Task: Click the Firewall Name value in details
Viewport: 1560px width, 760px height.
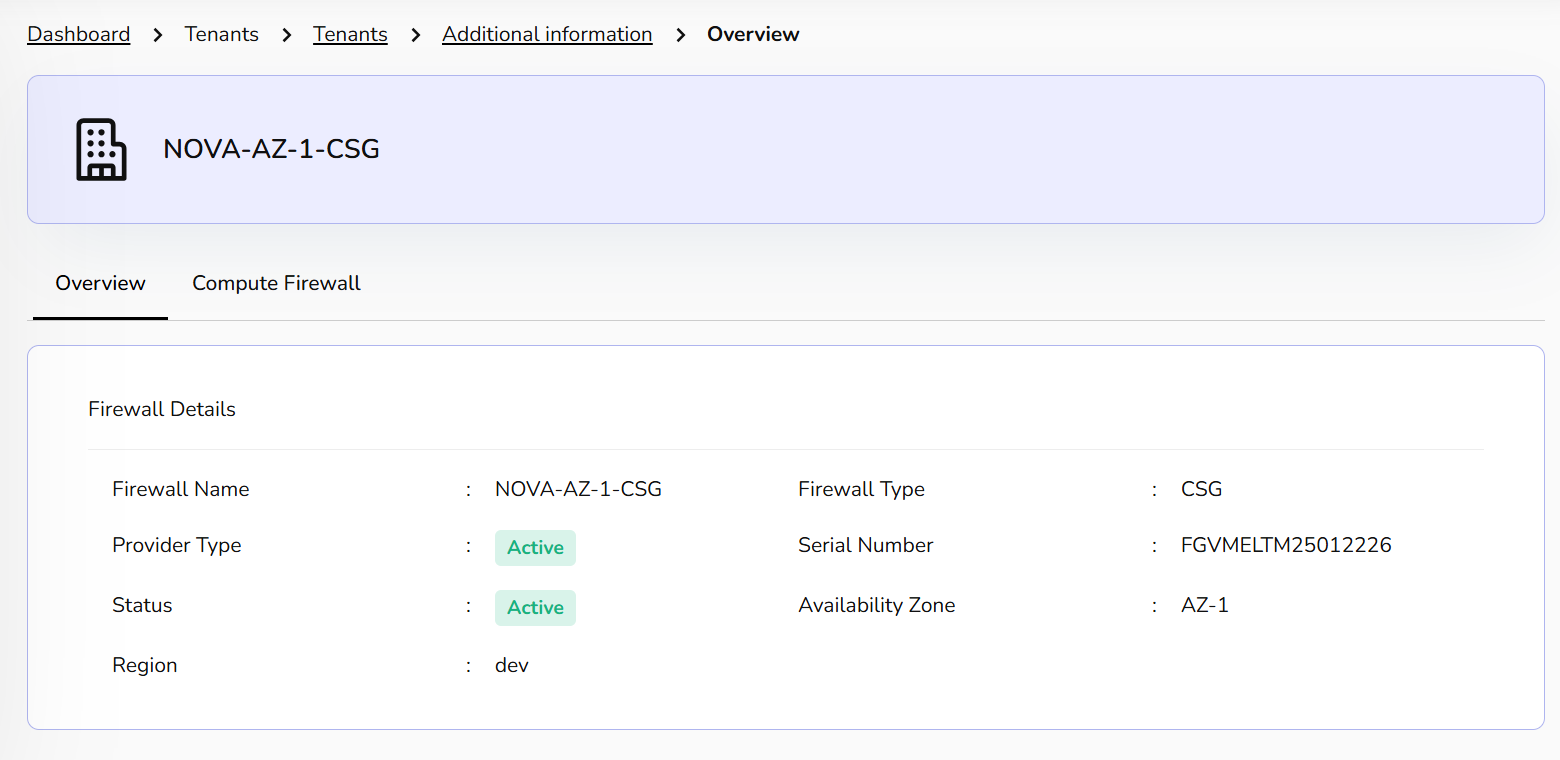Action: 578,489
